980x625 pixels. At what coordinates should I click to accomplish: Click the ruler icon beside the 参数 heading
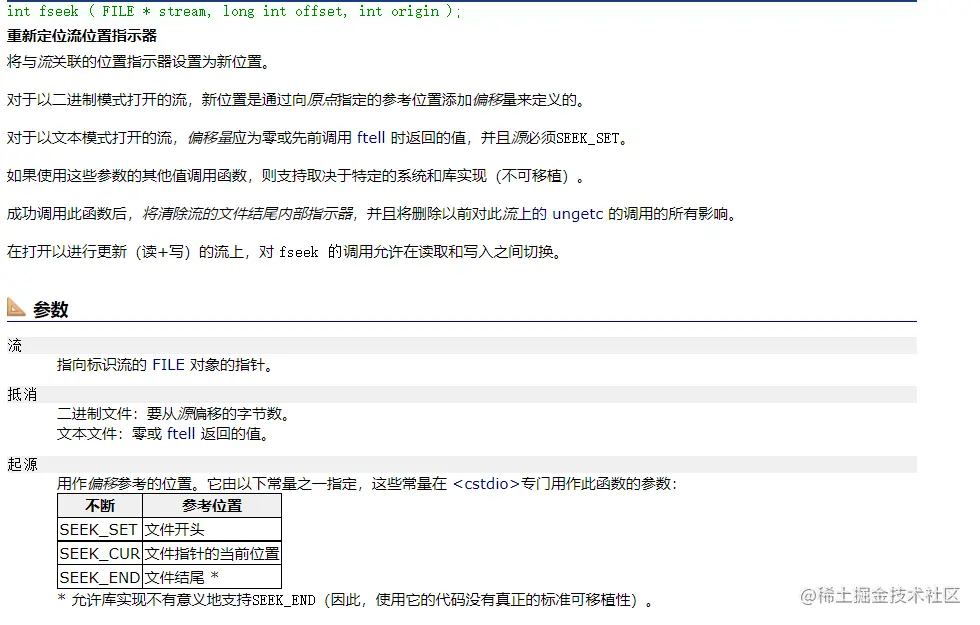pyautogui.click(x=18, y=307)
